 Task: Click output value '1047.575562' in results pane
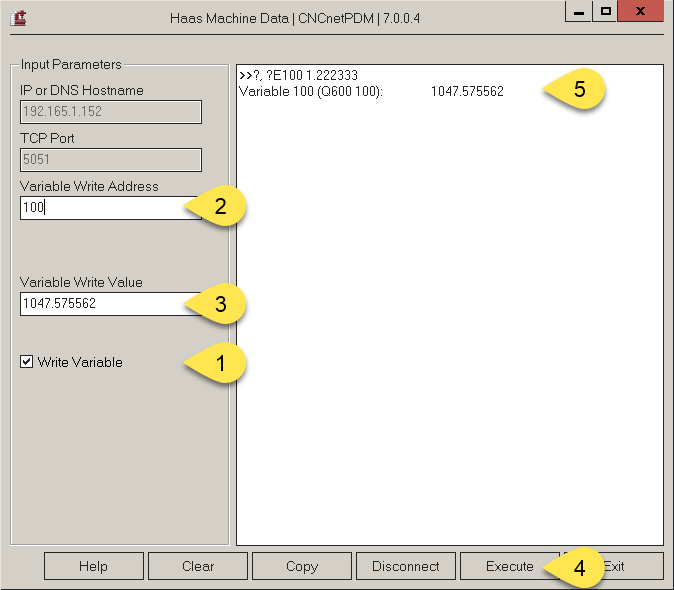[467, 92]
